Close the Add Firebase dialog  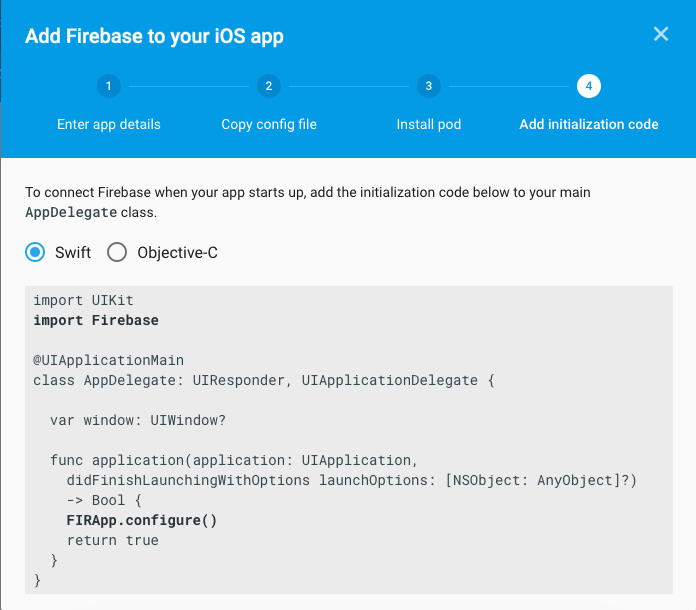660,34
